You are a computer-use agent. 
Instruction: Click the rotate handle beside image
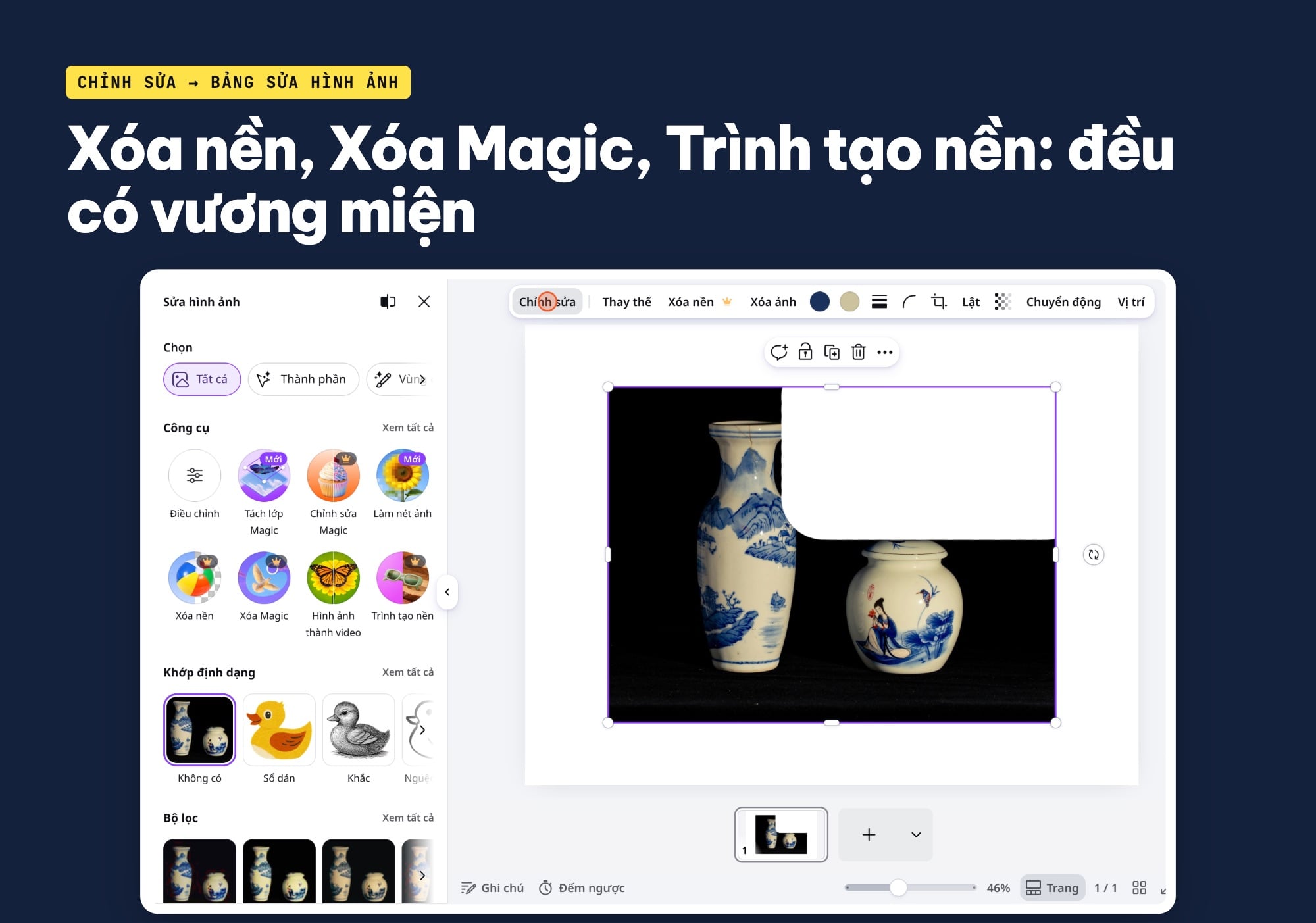coord(1094,555)
